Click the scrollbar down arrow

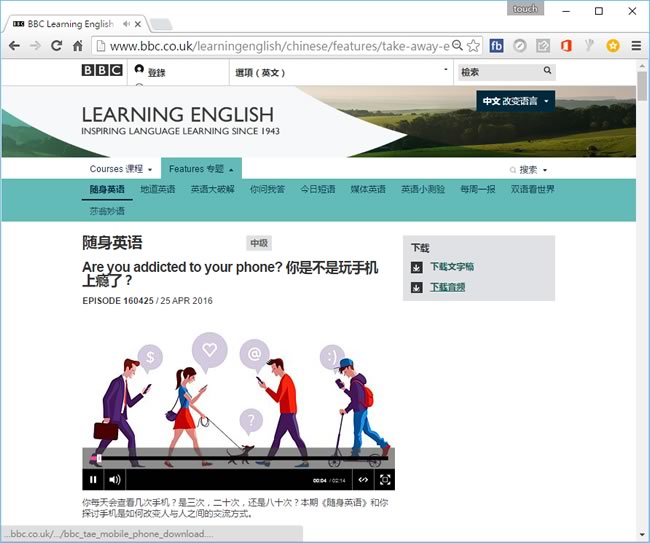(643, 534)
